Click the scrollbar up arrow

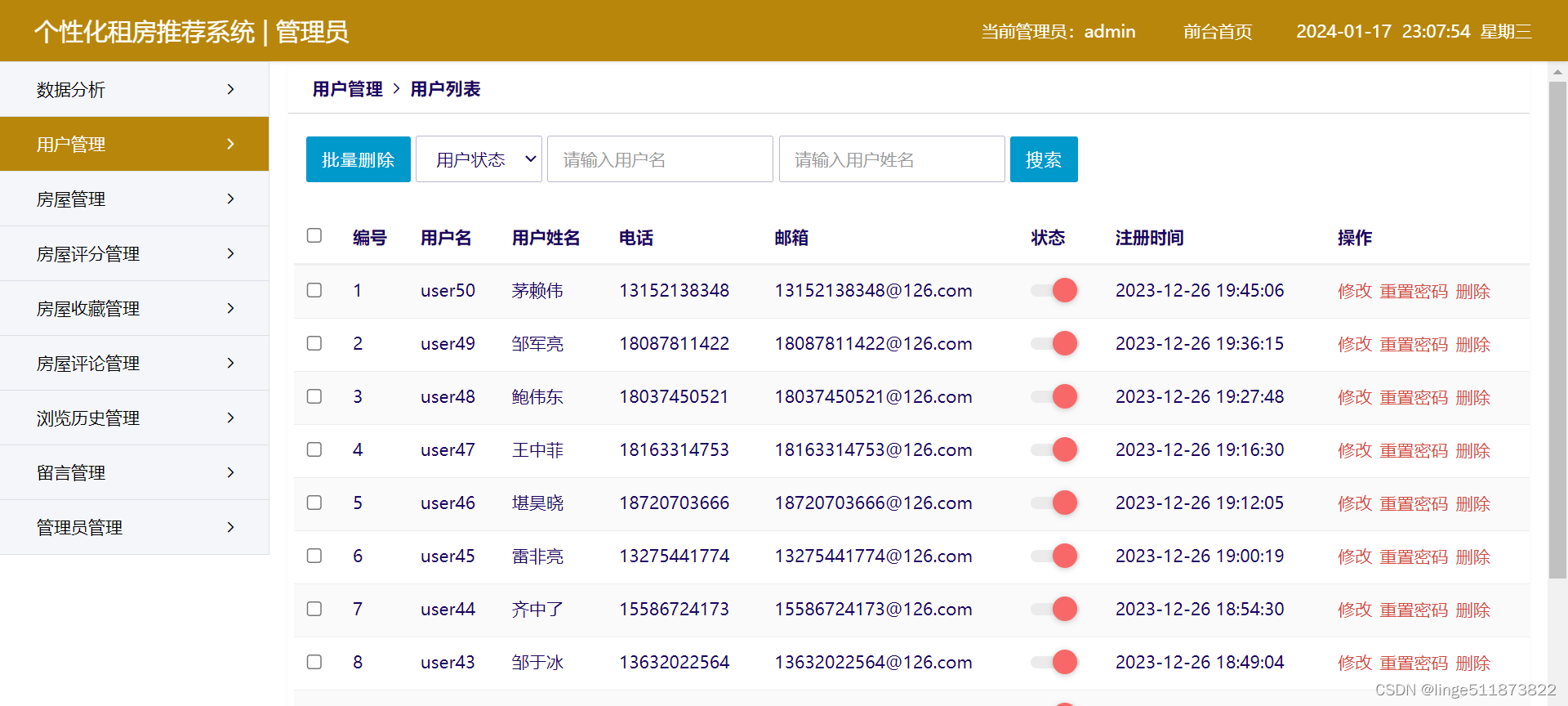[x=1557, y=72]
